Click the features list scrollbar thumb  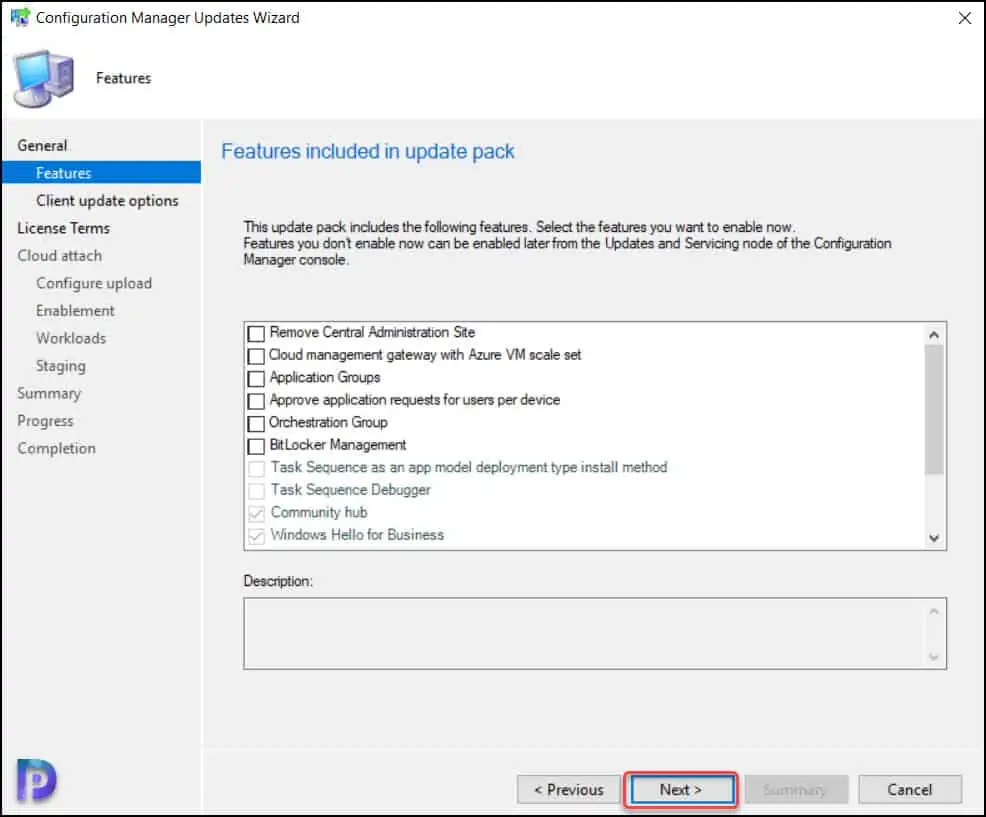pos(934,409)
